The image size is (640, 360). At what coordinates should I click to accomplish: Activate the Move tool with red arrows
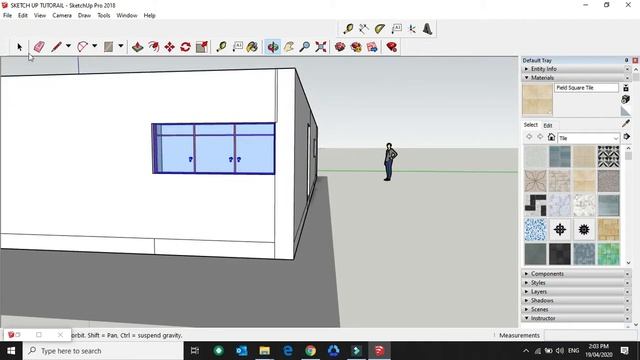click(169, 47)
